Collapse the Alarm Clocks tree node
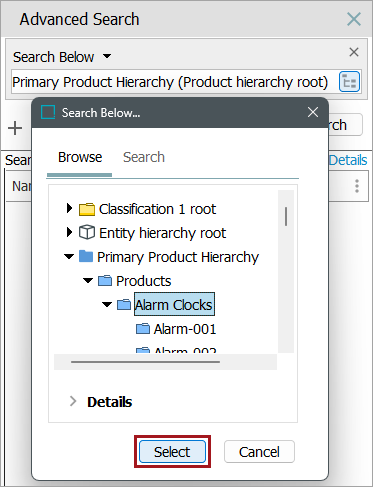 point(107,304)
